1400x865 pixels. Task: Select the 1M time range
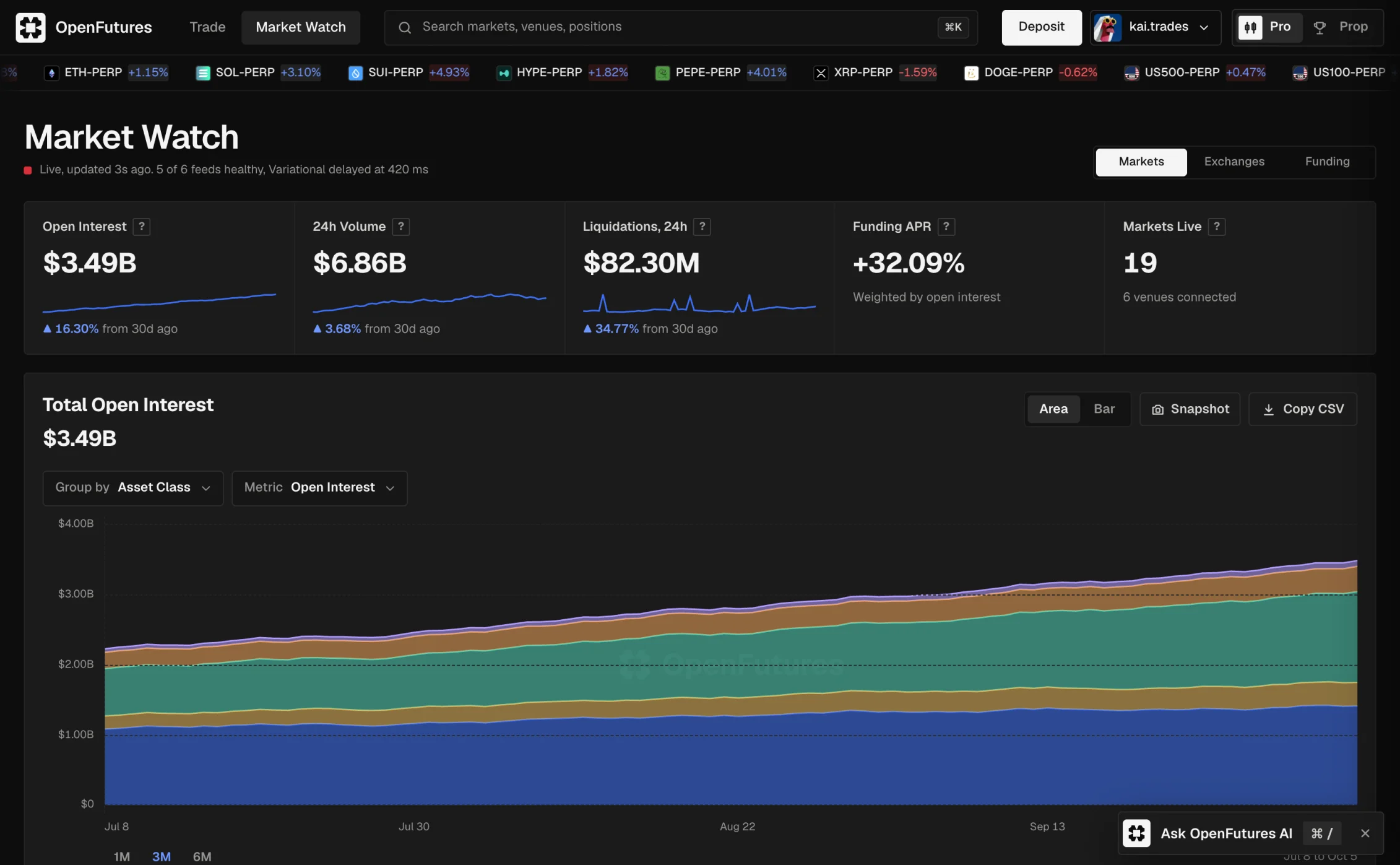pos(122,857)
